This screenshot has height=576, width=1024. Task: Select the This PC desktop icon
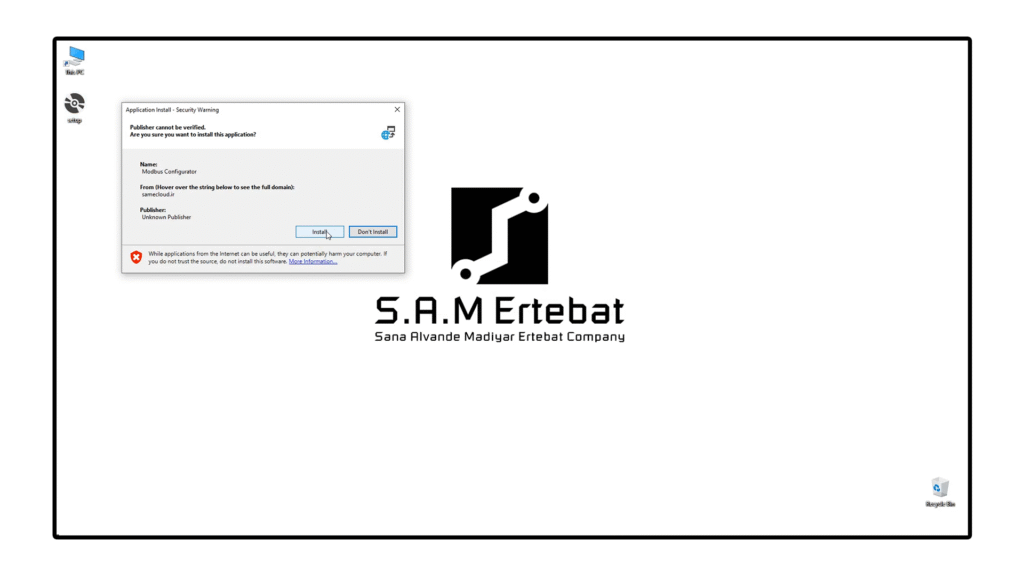(75, 59)
